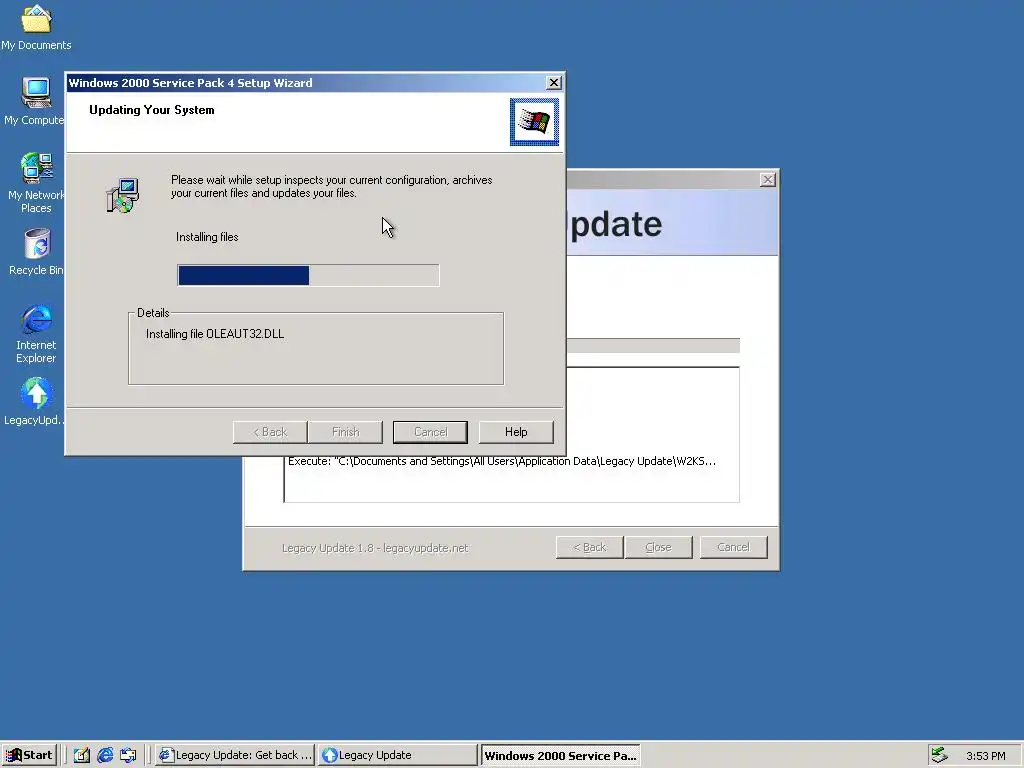Switch to Windows 2000 Service Pack taskbar button
This screenshot has height=768, width=1024.
[x=560, y=755]
